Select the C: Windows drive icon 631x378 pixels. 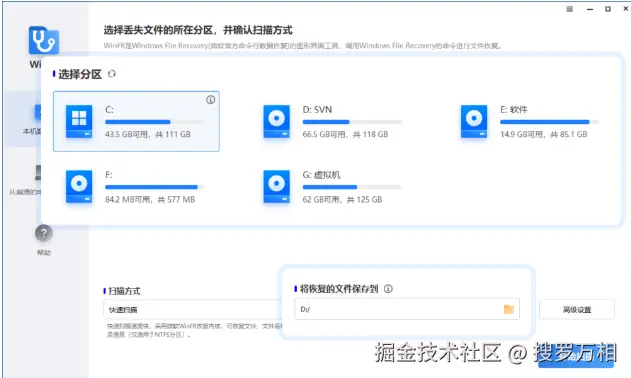click(x=79, y=121)
